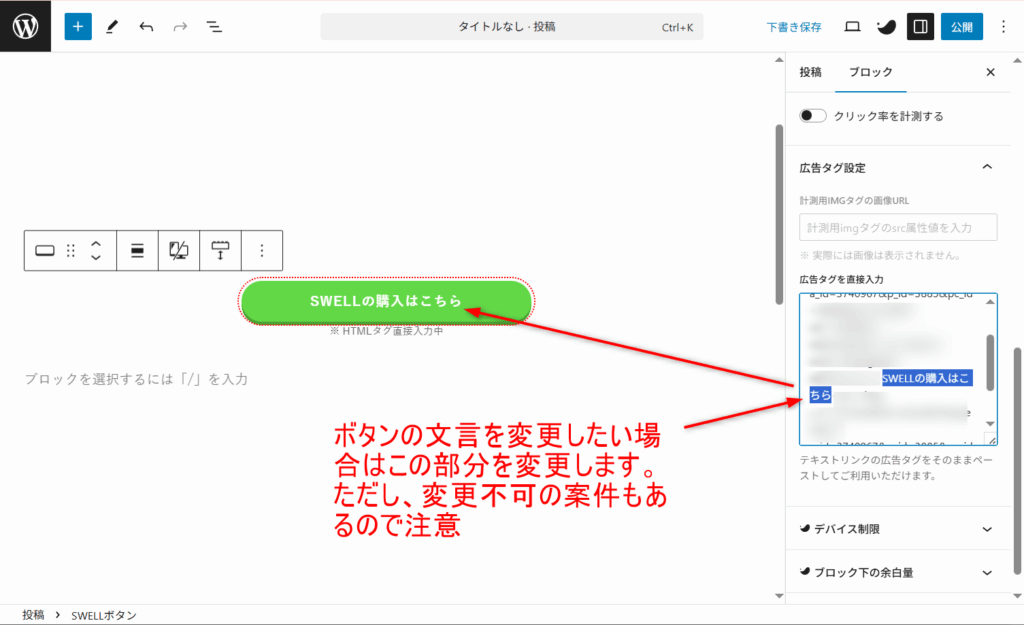Screen dimensions: 1024x625
Task: Click the block margin toolbar icon
Action: [220, 250]
